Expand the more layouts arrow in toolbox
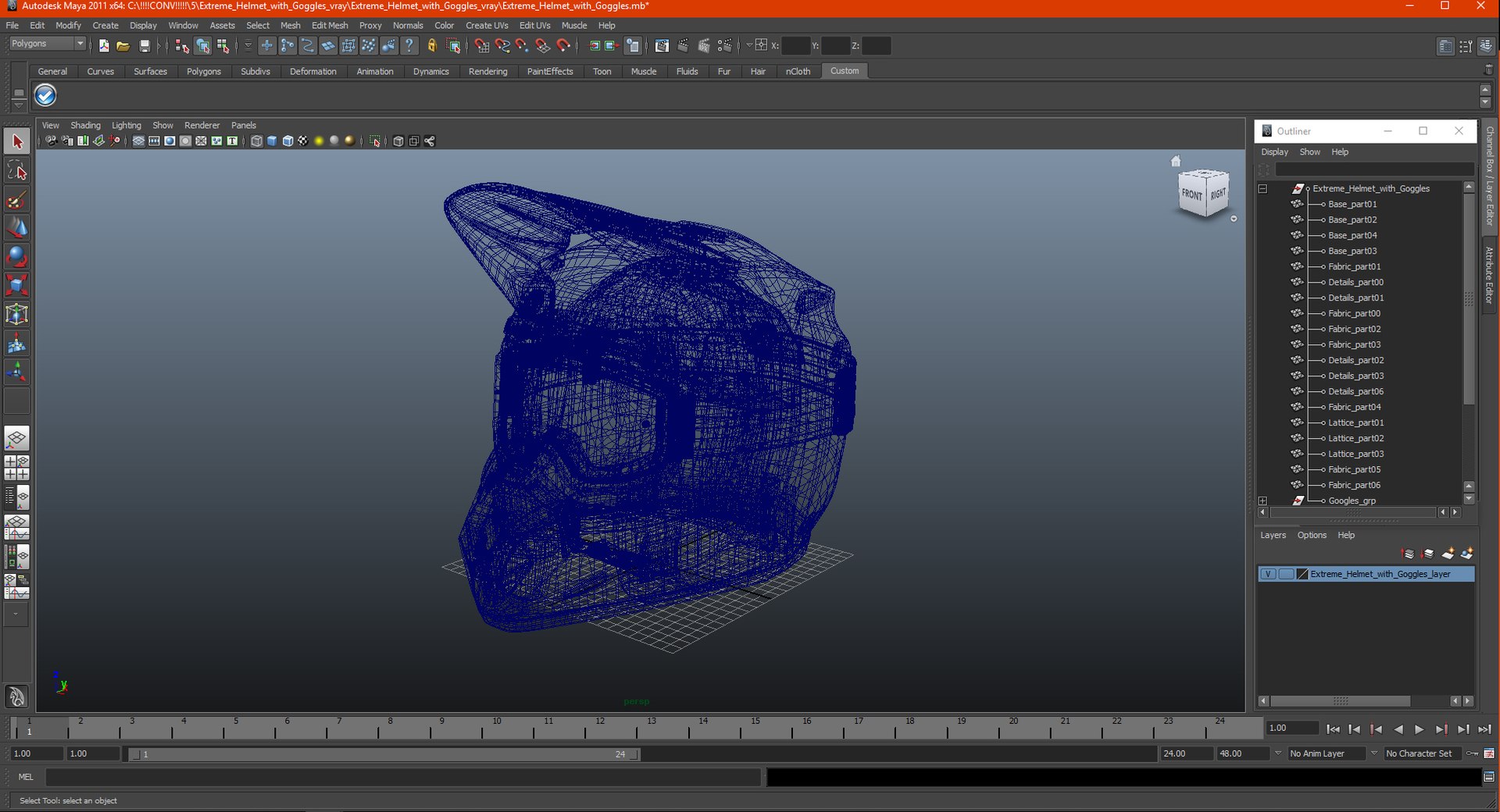Image resolution: width=1500 pixels, height=812 pixels. [x=16, y=614]
